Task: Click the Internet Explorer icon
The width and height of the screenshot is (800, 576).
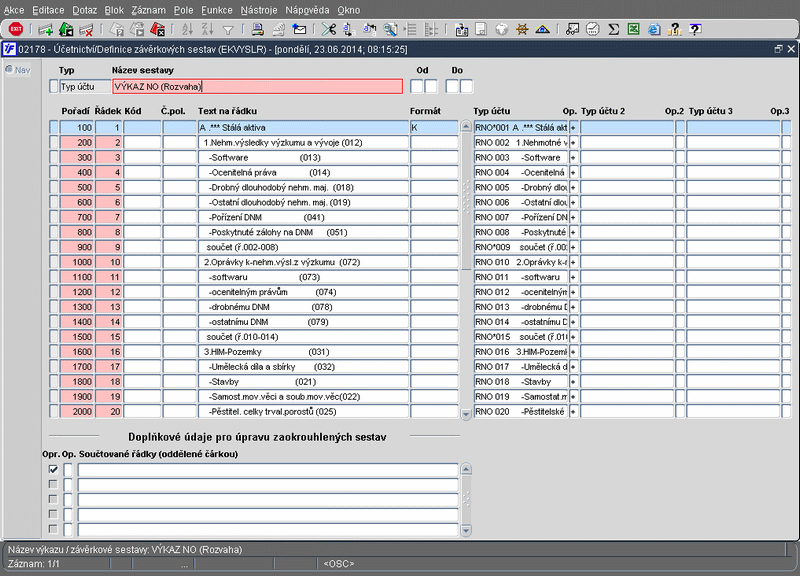Action: 654,30
